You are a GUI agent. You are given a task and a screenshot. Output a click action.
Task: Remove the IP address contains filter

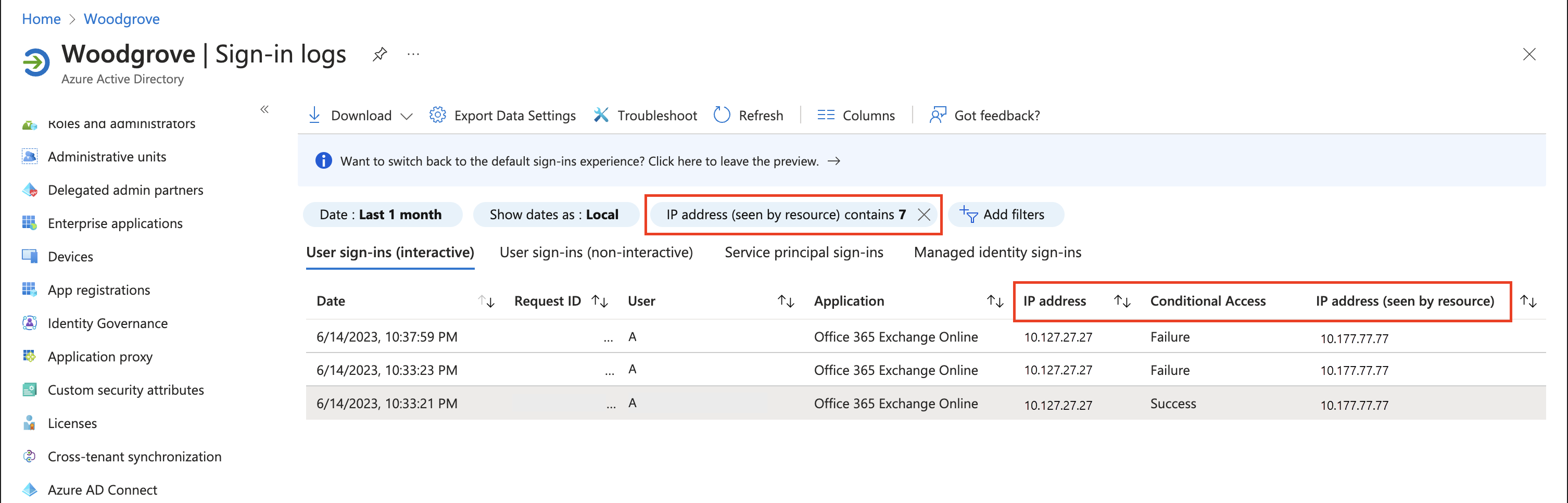(924, 215)
